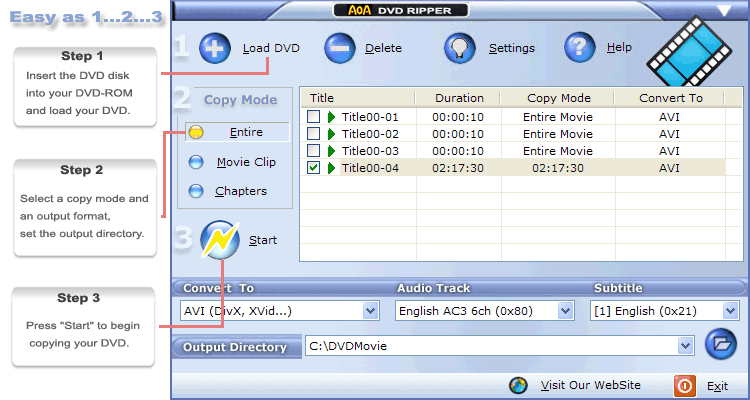Open the Subtitle dropdown
The image size is (750, 400).
click(730, 311)
